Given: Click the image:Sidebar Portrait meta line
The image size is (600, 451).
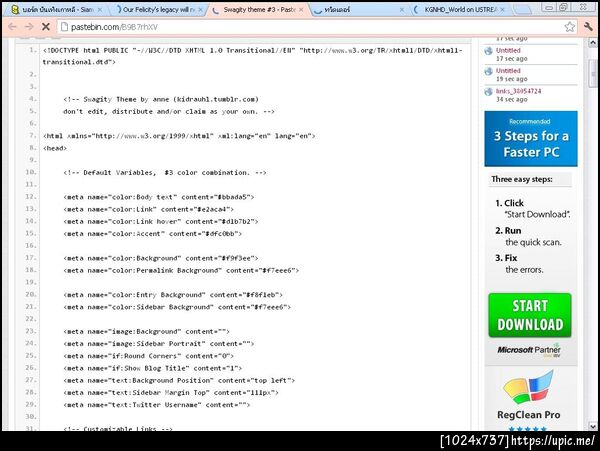Looking at the screenshot, I should [x=158, y=344].
